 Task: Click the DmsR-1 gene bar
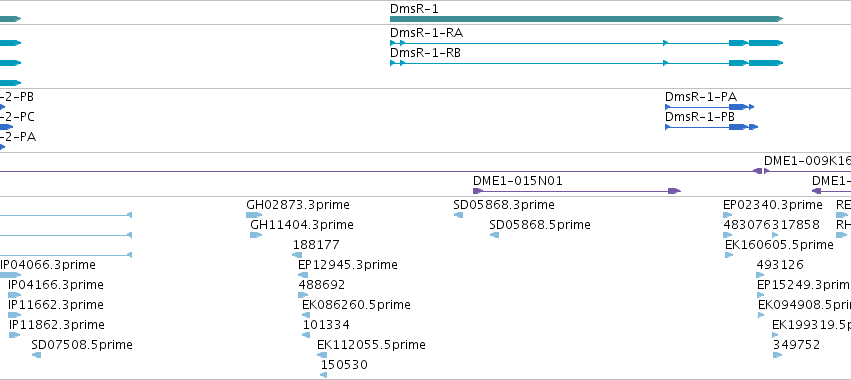point(586,19)
